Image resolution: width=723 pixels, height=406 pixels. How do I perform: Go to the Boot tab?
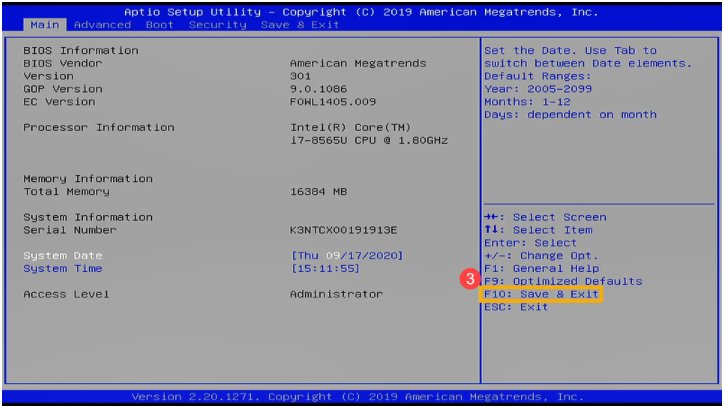[x=159, y=24]
